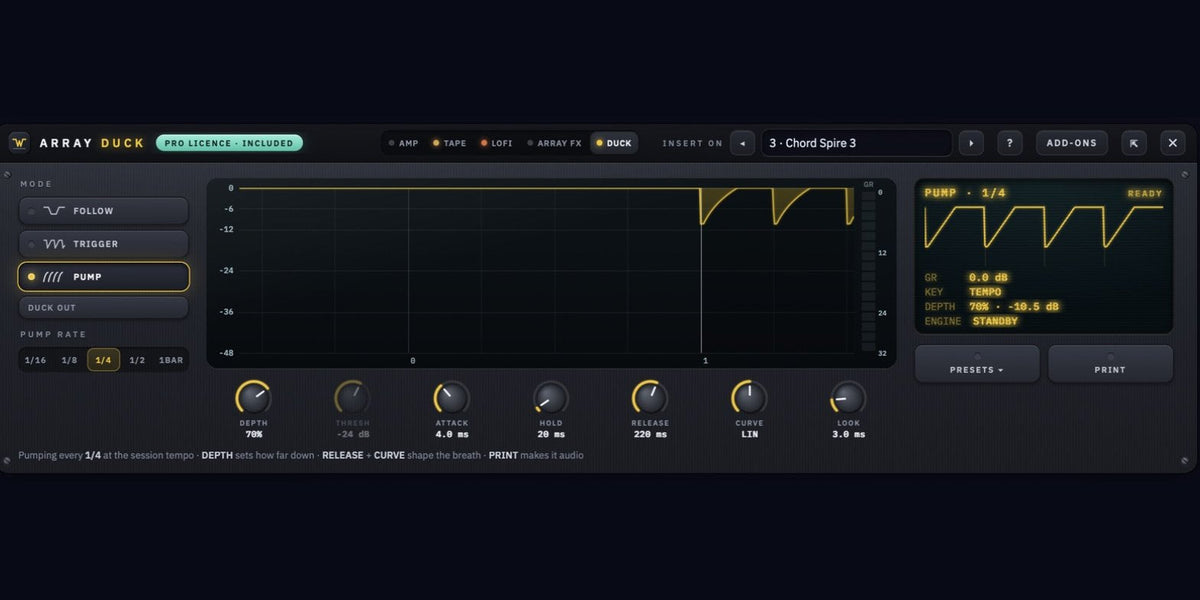Open the track selector showing Chord Spire 3
This screenshot has height=600, width=1200.
pyautogui.click(x=857, y=143)
